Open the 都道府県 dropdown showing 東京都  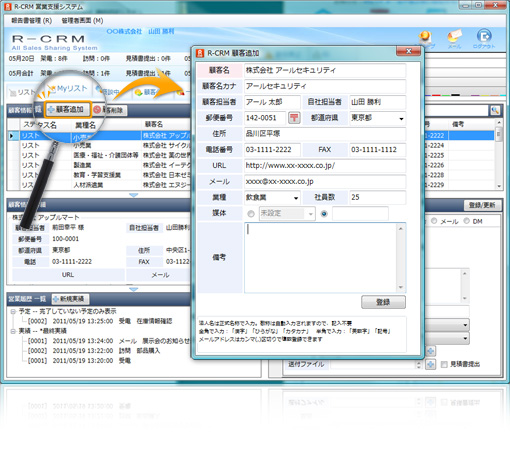[x=377, y=118]
